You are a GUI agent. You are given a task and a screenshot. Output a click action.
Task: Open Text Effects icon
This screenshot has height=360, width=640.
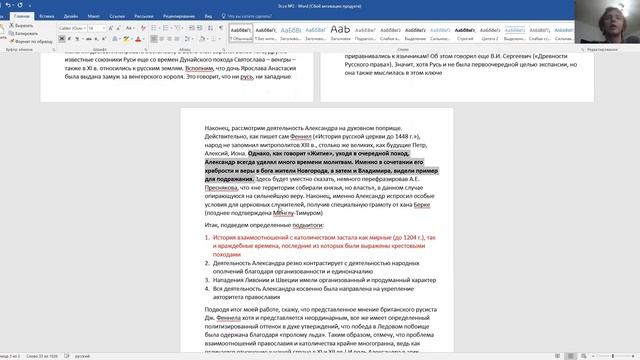tap(115, 39)
